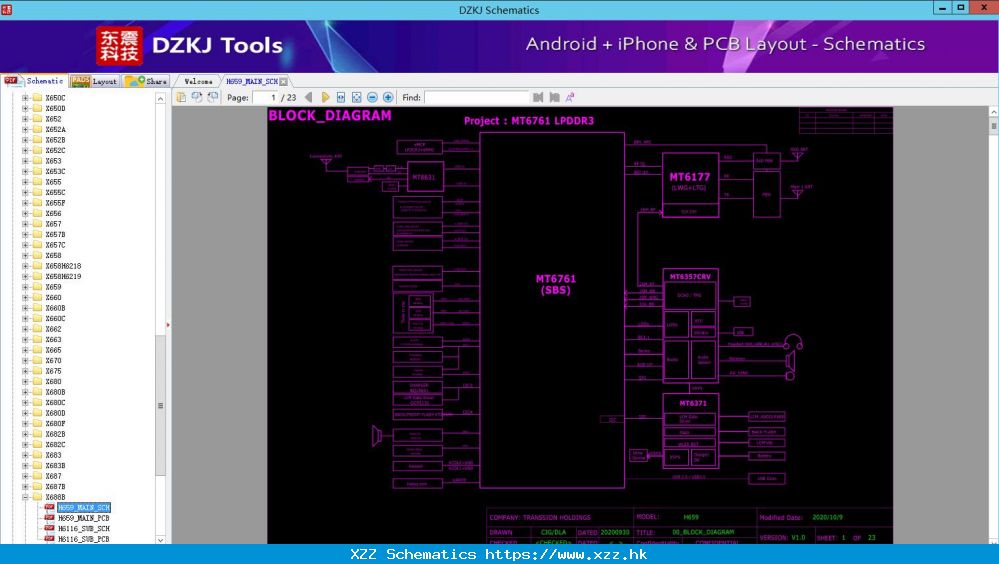Expand the X658M6218 folder node
Viewport: 999px width, 564px height.
click(25, 266)
